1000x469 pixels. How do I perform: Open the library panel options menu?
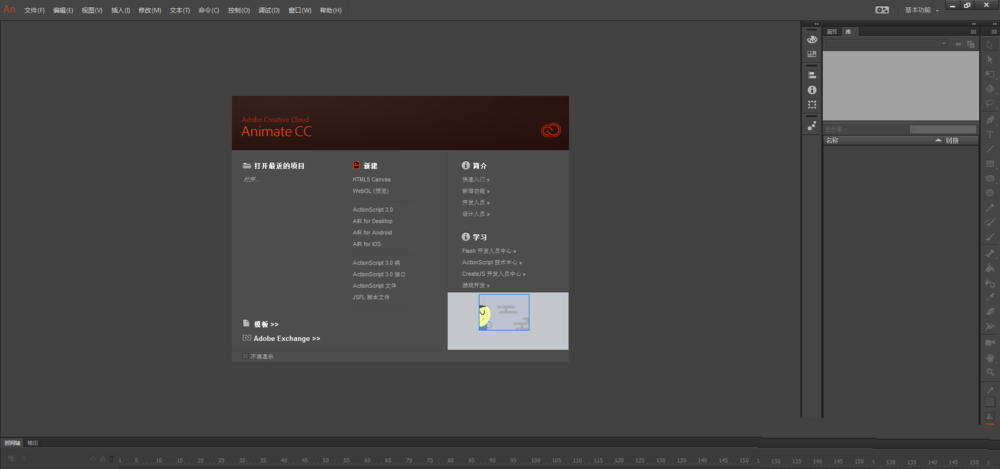tap(973, 31)
